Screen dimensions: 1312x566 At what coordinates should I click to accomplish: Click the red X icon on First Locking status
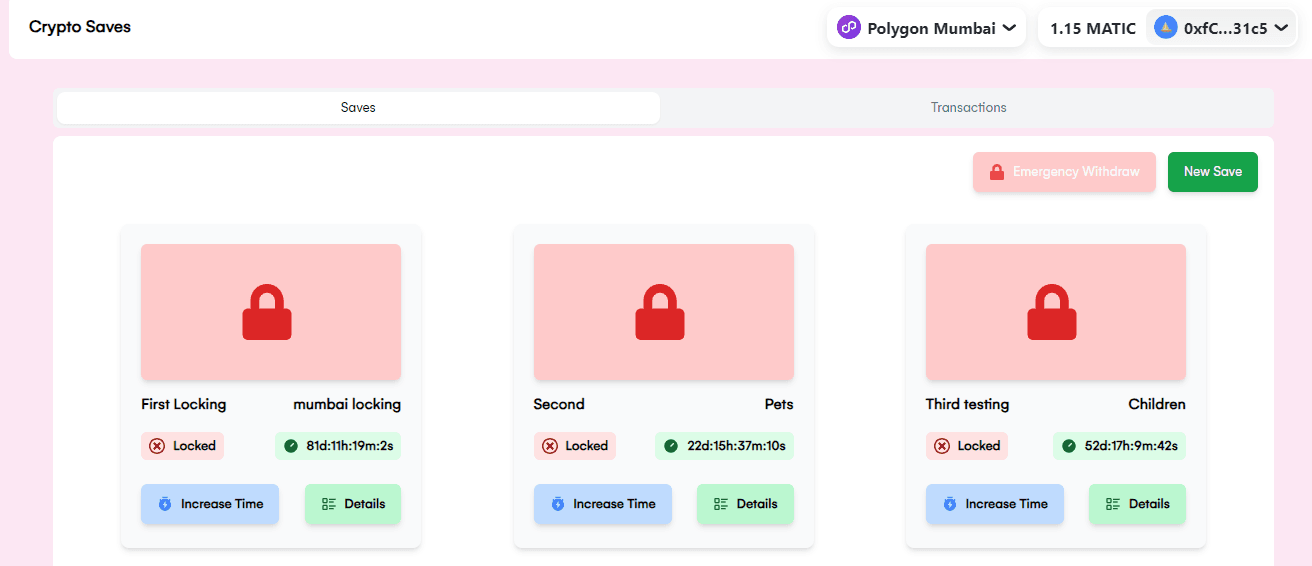(157, 446)
